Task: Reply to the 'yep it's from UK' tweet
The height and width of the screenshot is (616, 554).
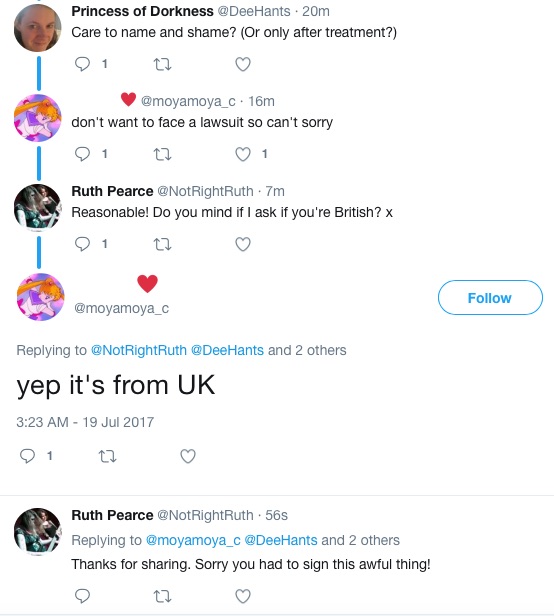Action: point(28,456)
